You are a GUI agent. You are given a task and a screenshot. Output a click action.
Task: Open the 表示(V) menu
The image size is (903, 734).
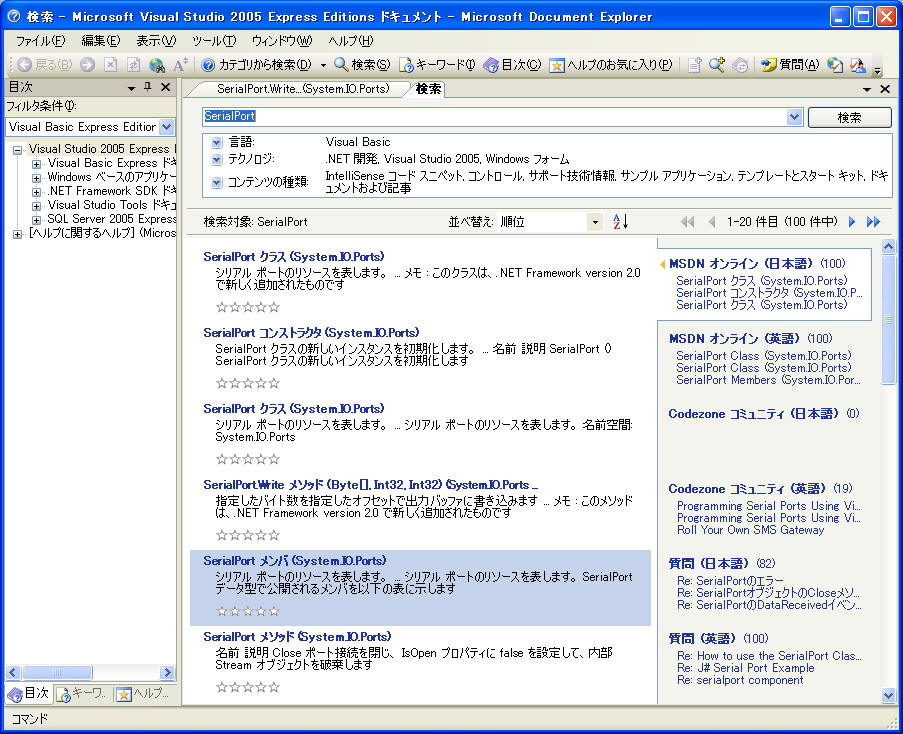pos(155,41)
